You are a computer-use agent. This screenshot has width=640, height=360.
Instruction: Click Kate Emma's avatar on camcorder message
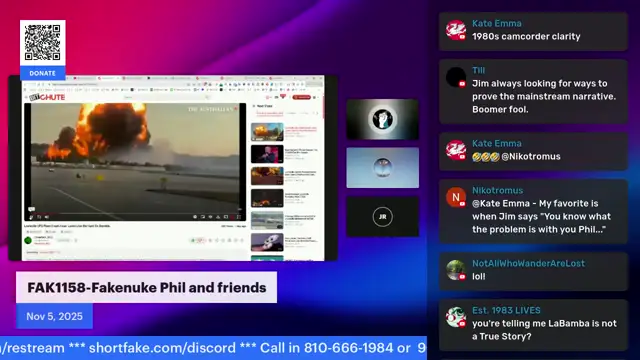tap(456, 30)
